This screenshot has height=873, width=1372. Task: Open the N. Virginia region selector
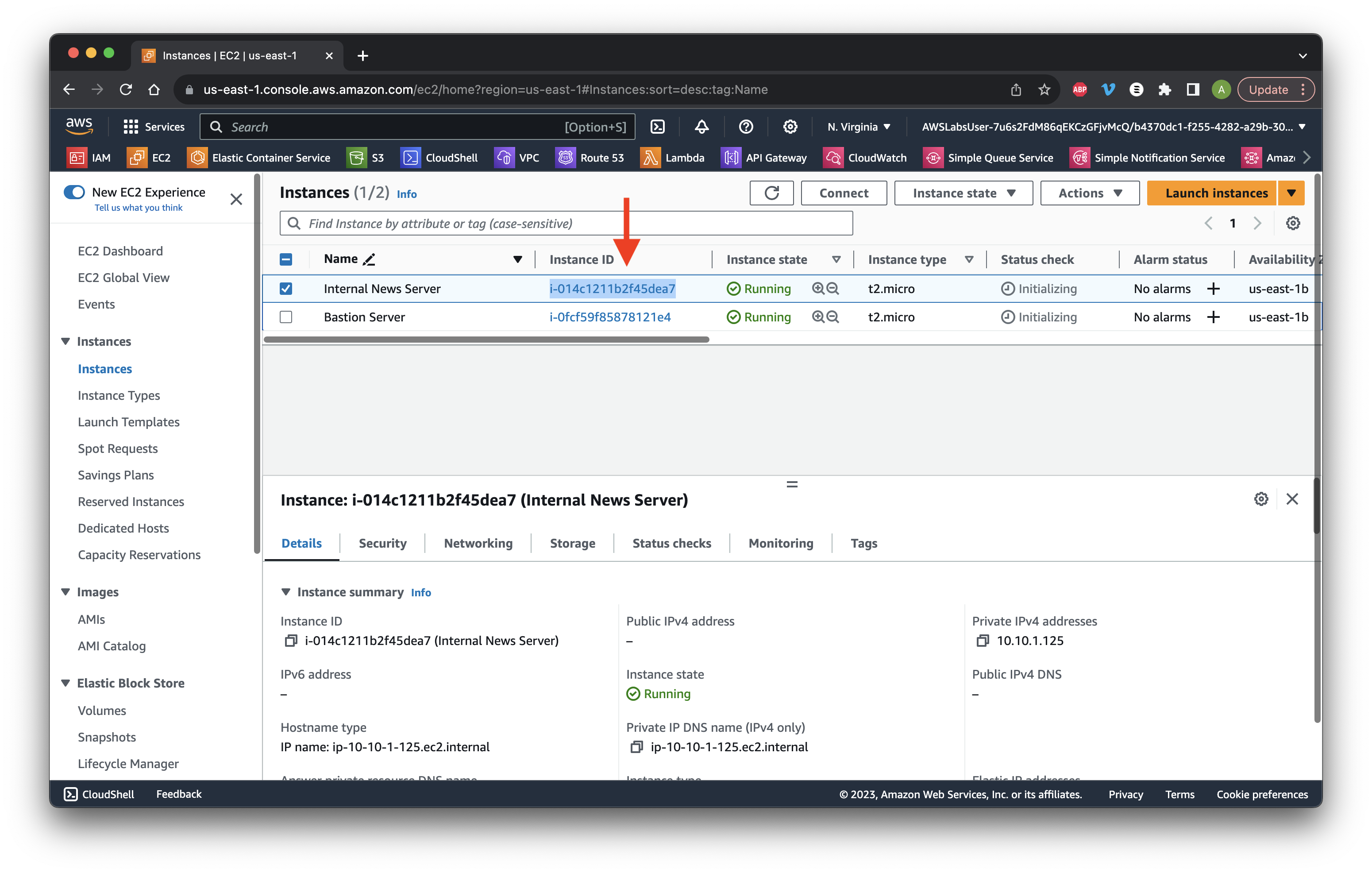coord(859,127)
